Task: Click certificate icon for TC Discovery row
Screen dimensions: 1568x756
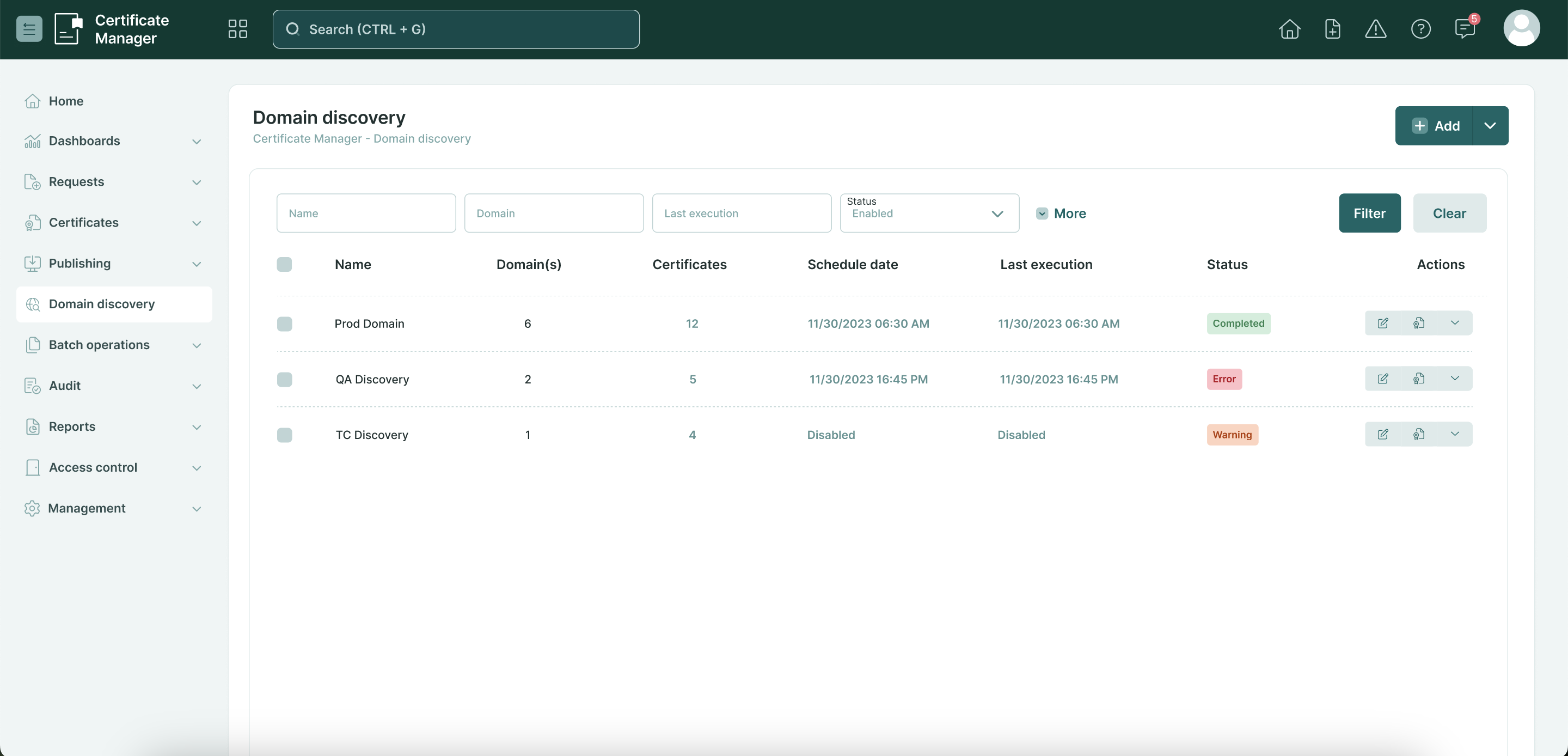Action: click(1419, 434)
